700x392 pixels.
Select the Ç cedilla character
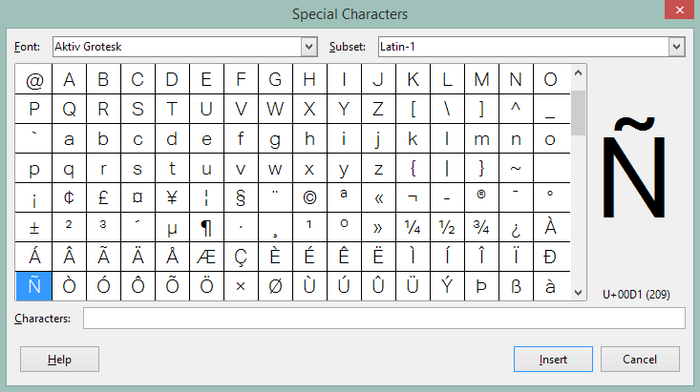241,257
